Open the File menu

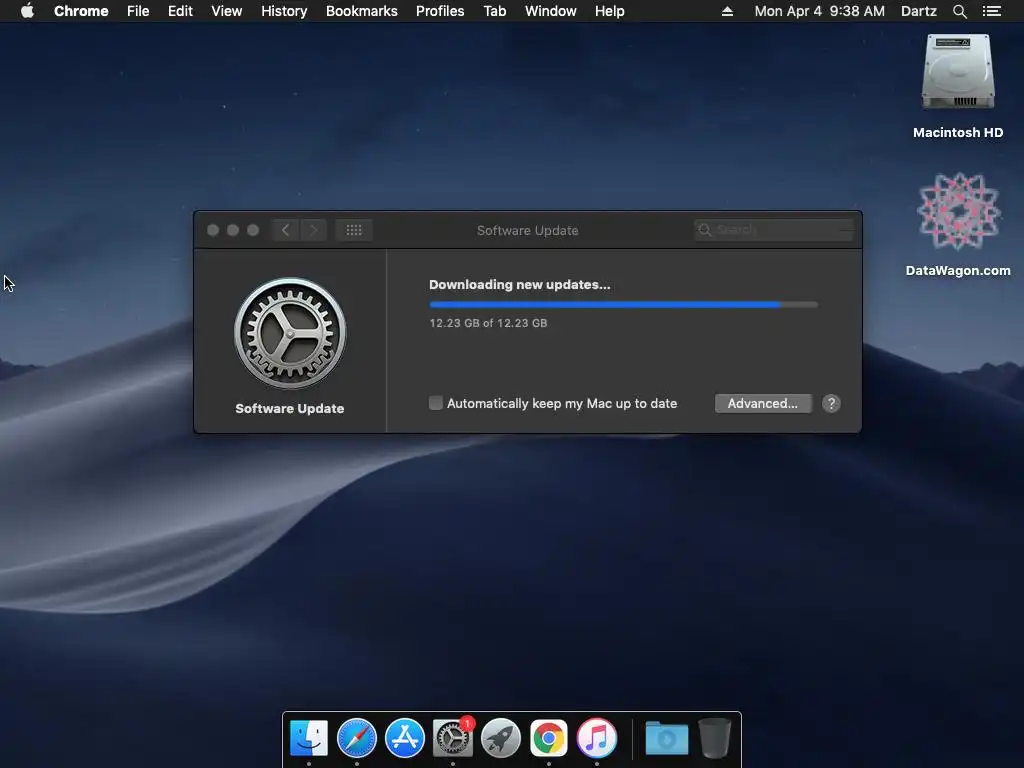point(138,11)
